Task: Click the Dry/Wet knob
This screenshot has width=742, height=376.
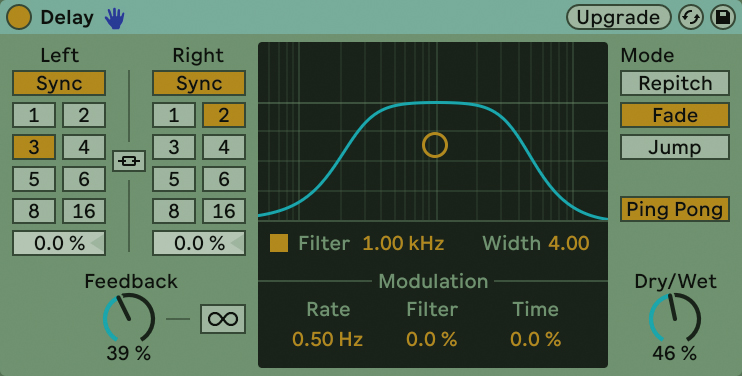Action: (675, 317)
